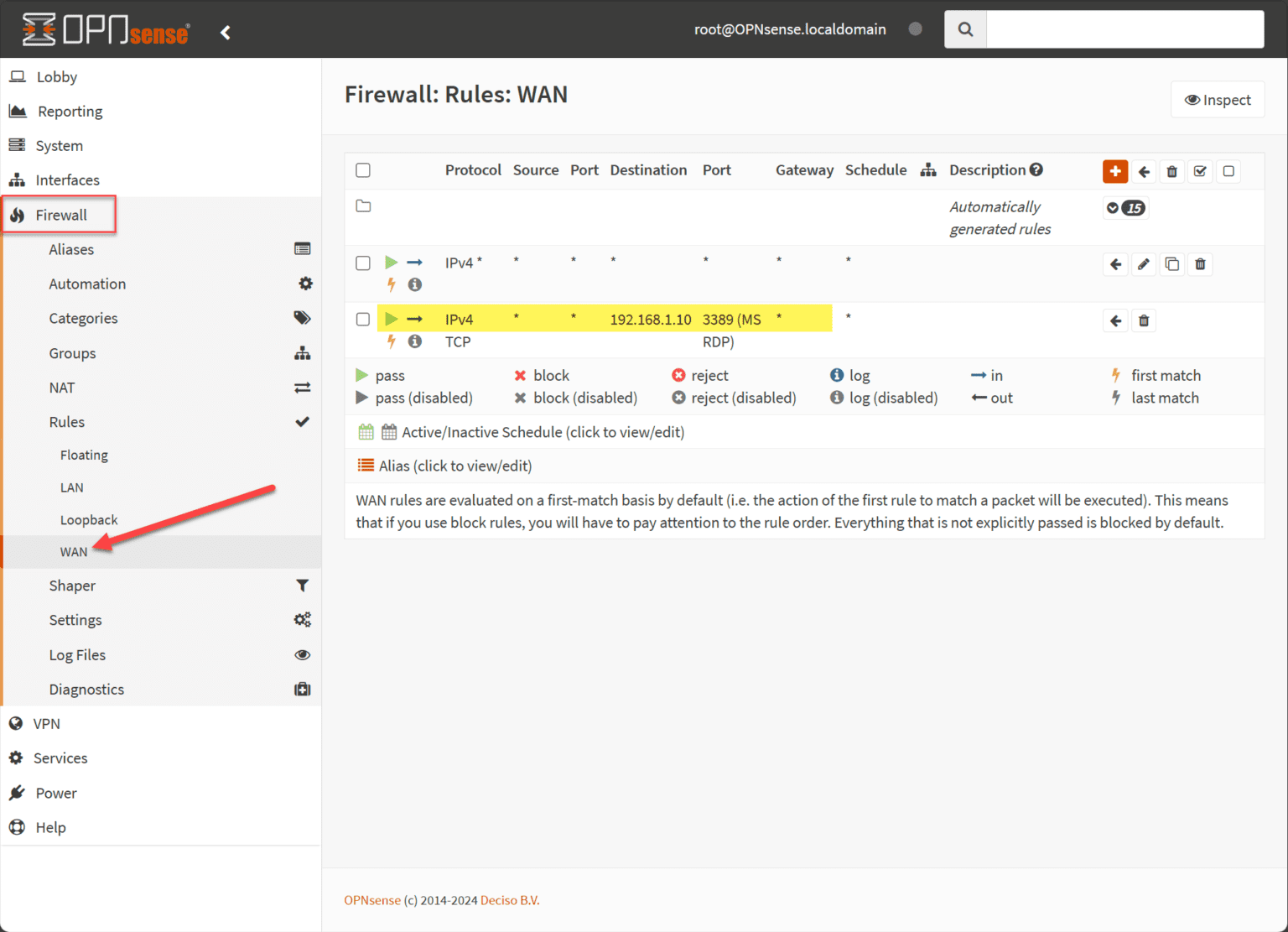Click inside the search input field

pyautogui.click(x=1124, y=29)
